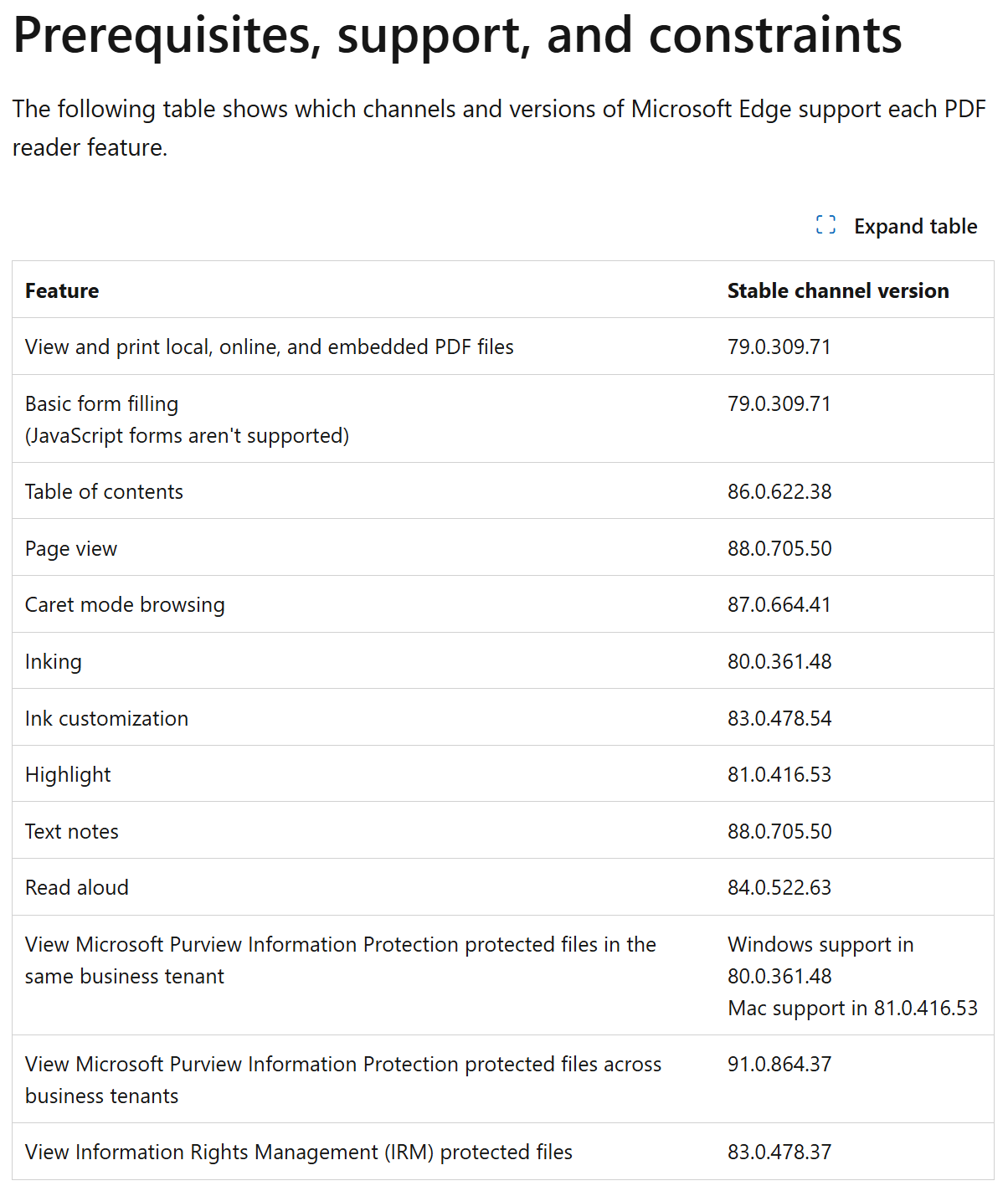Click the "Text notes" feature cell
This screenshot has height=1191, width=1008.
(x=72, y=832)
